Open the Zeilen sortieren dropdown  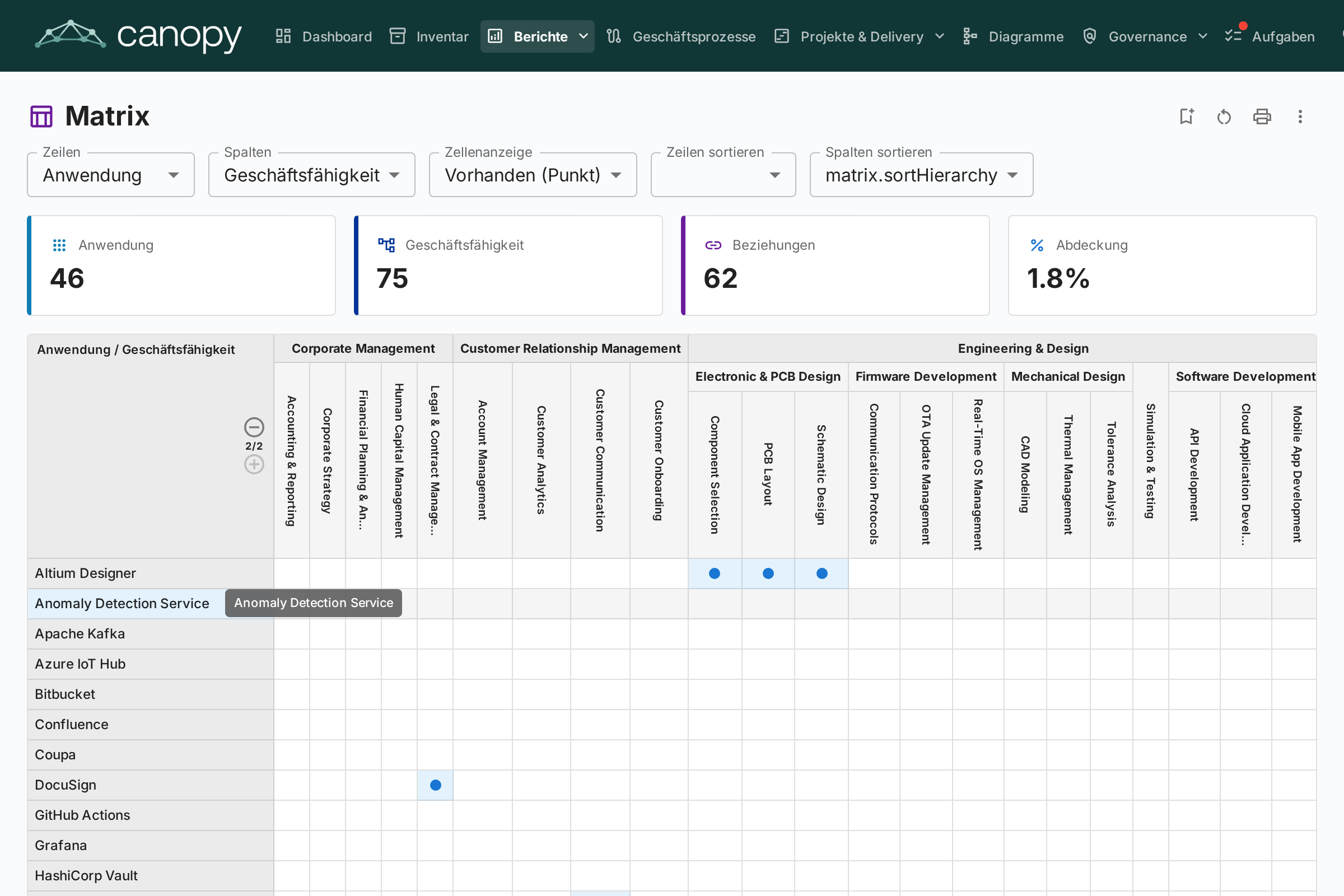click(x=724, y=175)
